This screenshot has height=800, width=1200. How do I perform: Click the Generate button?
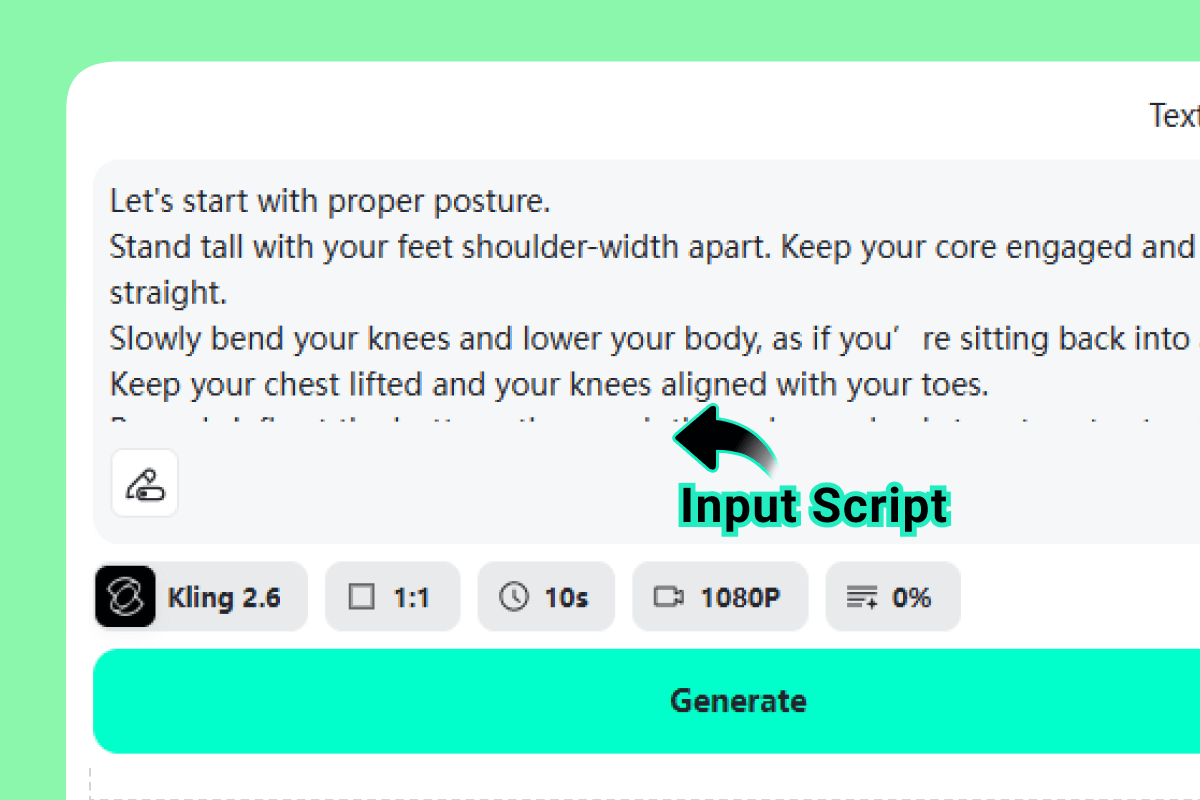pyautogui.click(x=738, y=701)
